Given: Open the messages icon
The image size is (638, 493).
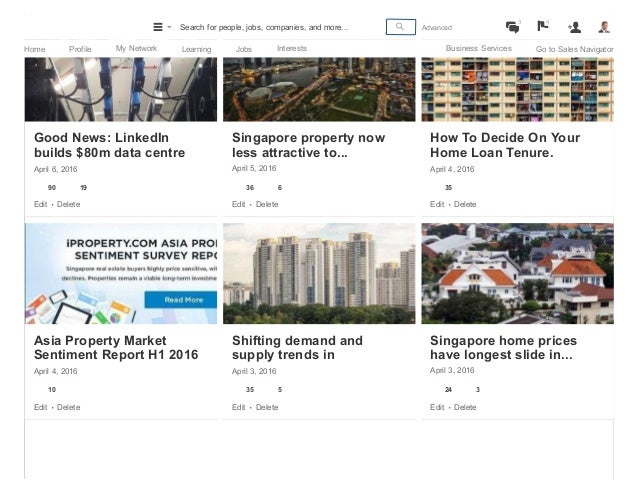Looking at the screenshot, I should point(513,27).
